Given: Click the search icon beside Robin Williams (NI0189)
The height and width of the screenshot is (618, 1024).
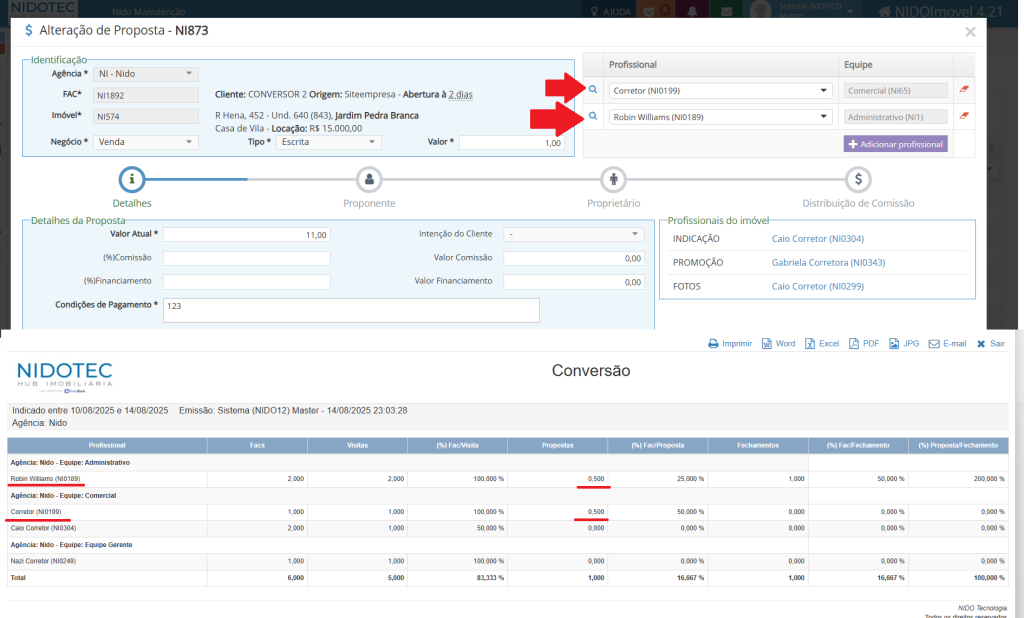Looking at the screenshot, I should (x=592, y=116).
